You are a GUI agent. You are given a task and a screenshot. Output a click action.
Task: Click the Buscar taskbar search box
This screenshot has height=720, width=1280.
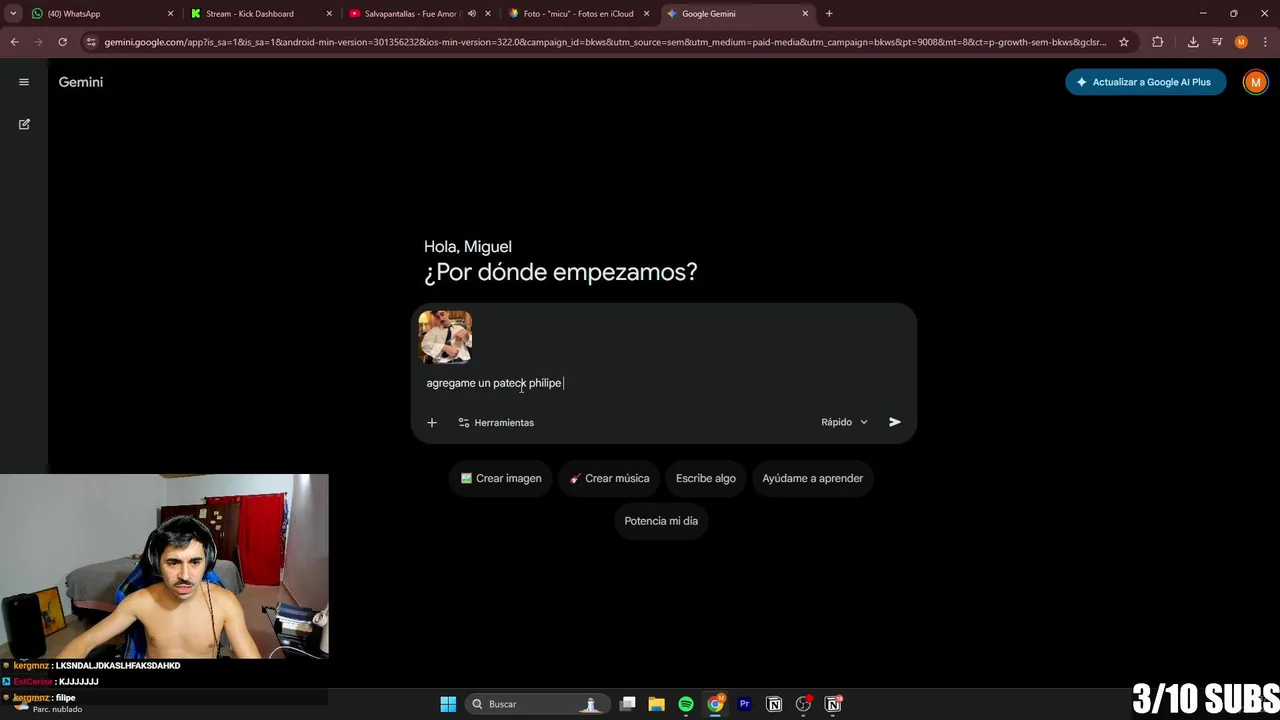(536, 704)
